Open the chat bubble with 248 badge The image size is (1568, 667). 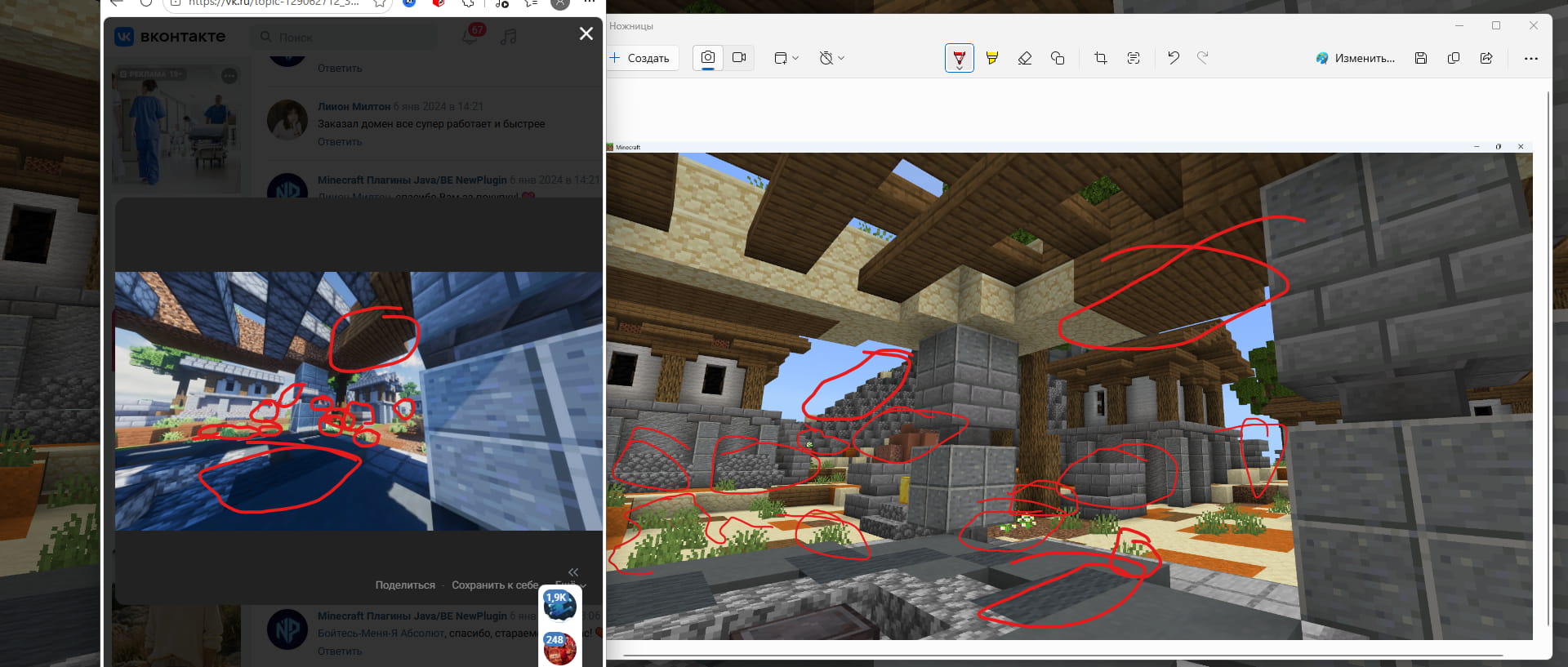(559, 649)
